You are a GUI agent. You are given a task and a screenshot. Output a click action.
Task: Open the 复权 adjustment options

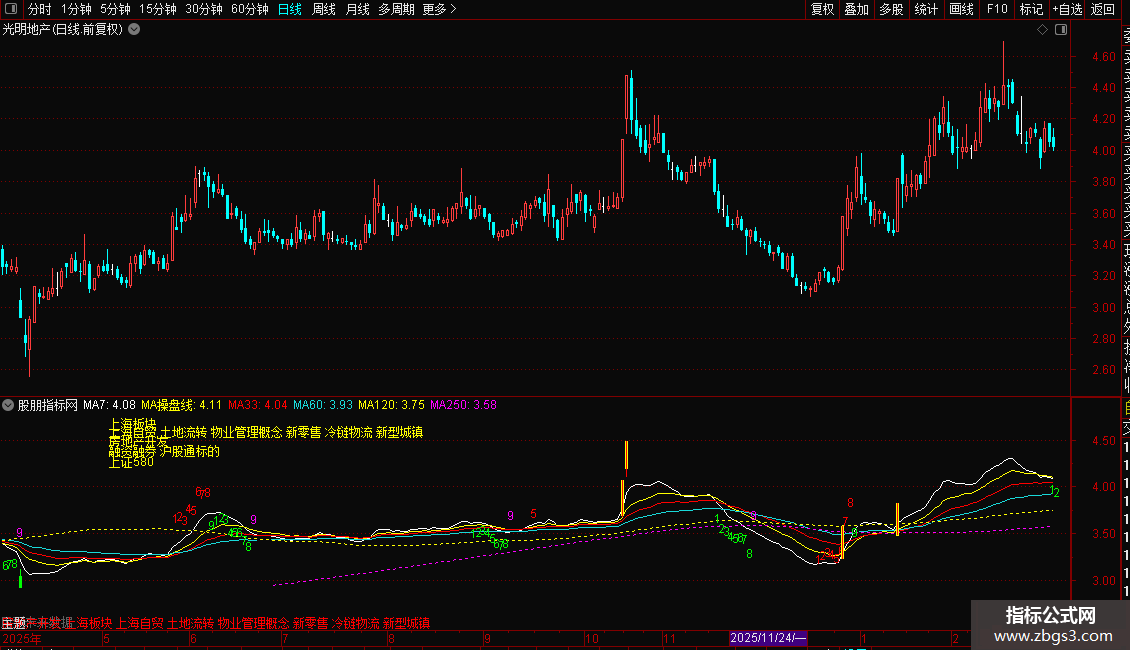pos(822,9)
